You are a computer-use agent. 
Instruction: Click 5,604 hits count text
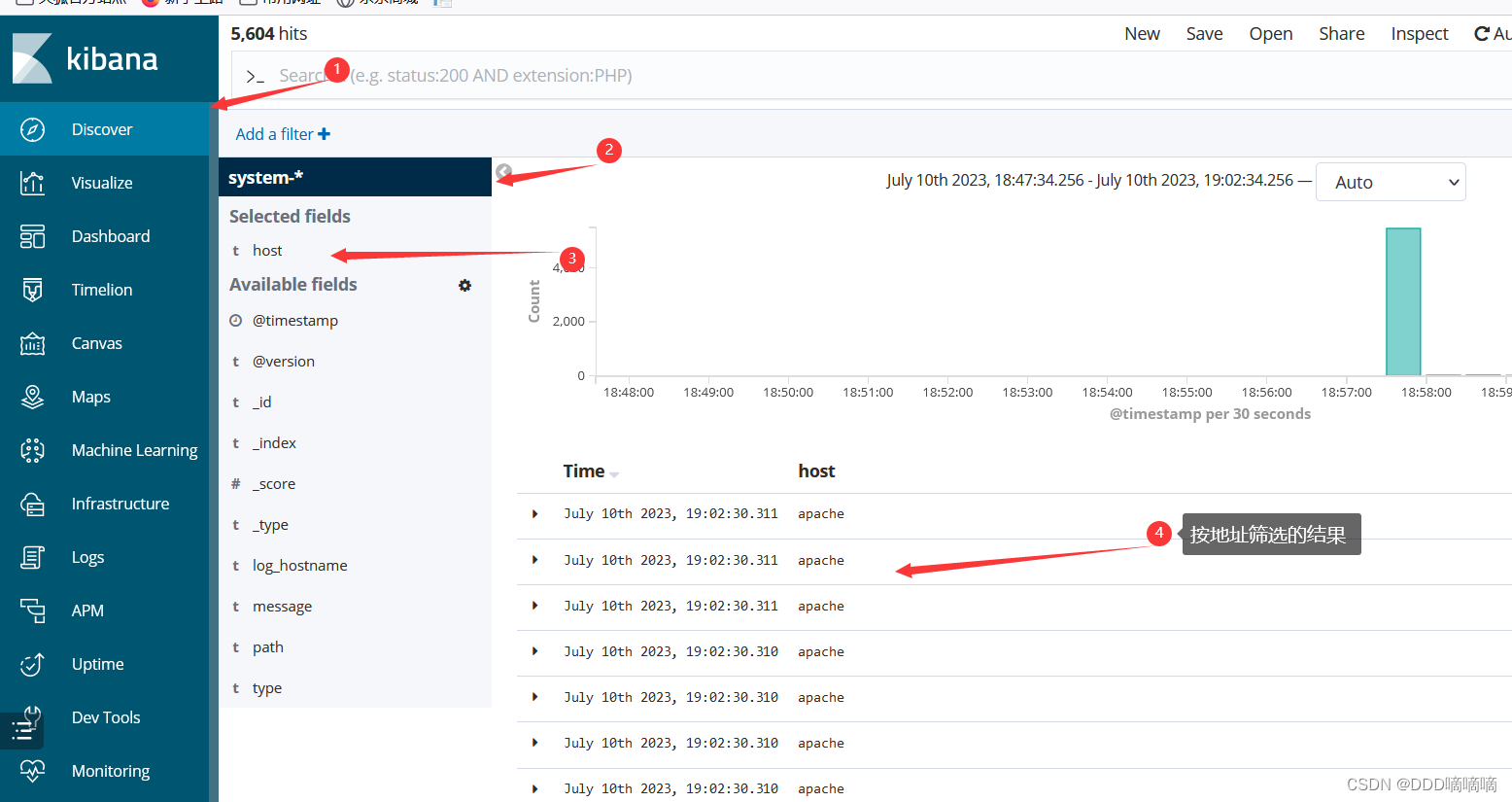tap(268, 34)
